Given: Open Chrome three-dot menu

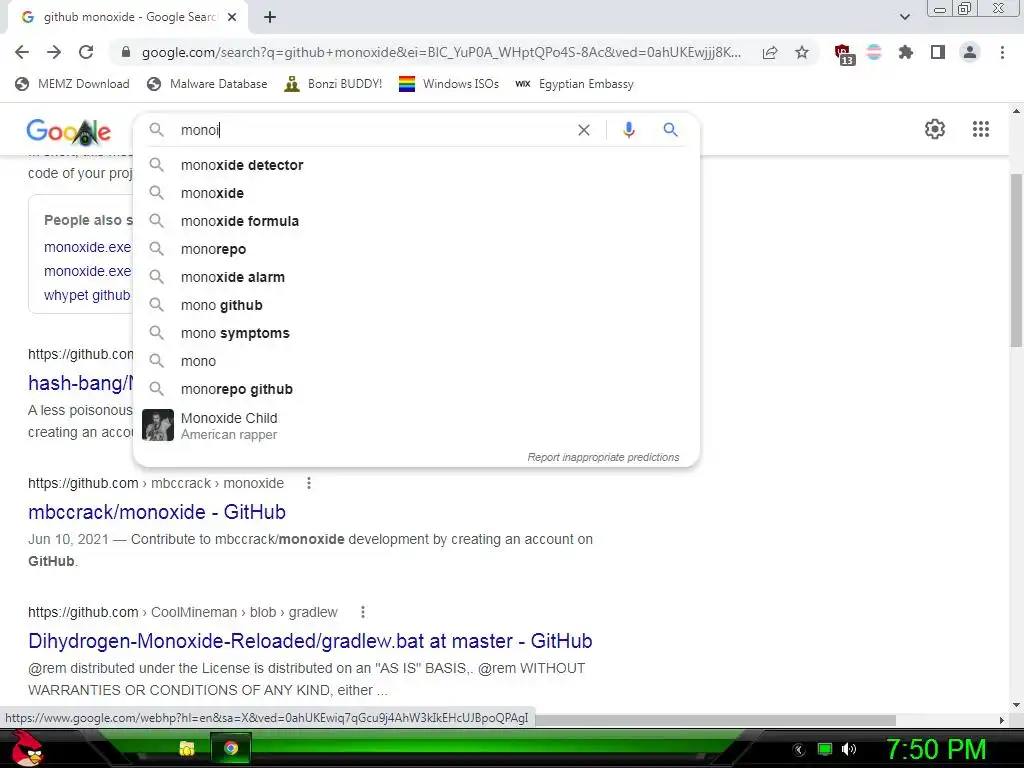Looking at the screenshot, I should point(1002,52).
